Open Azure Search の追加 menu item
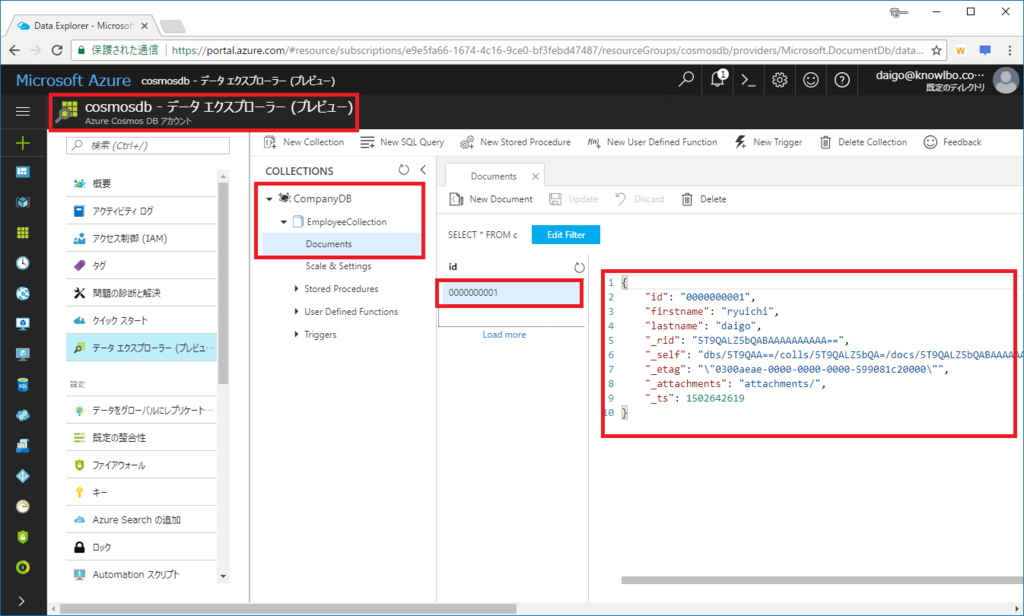This screenshot has width=1024, height=616. tap(141, 520)
